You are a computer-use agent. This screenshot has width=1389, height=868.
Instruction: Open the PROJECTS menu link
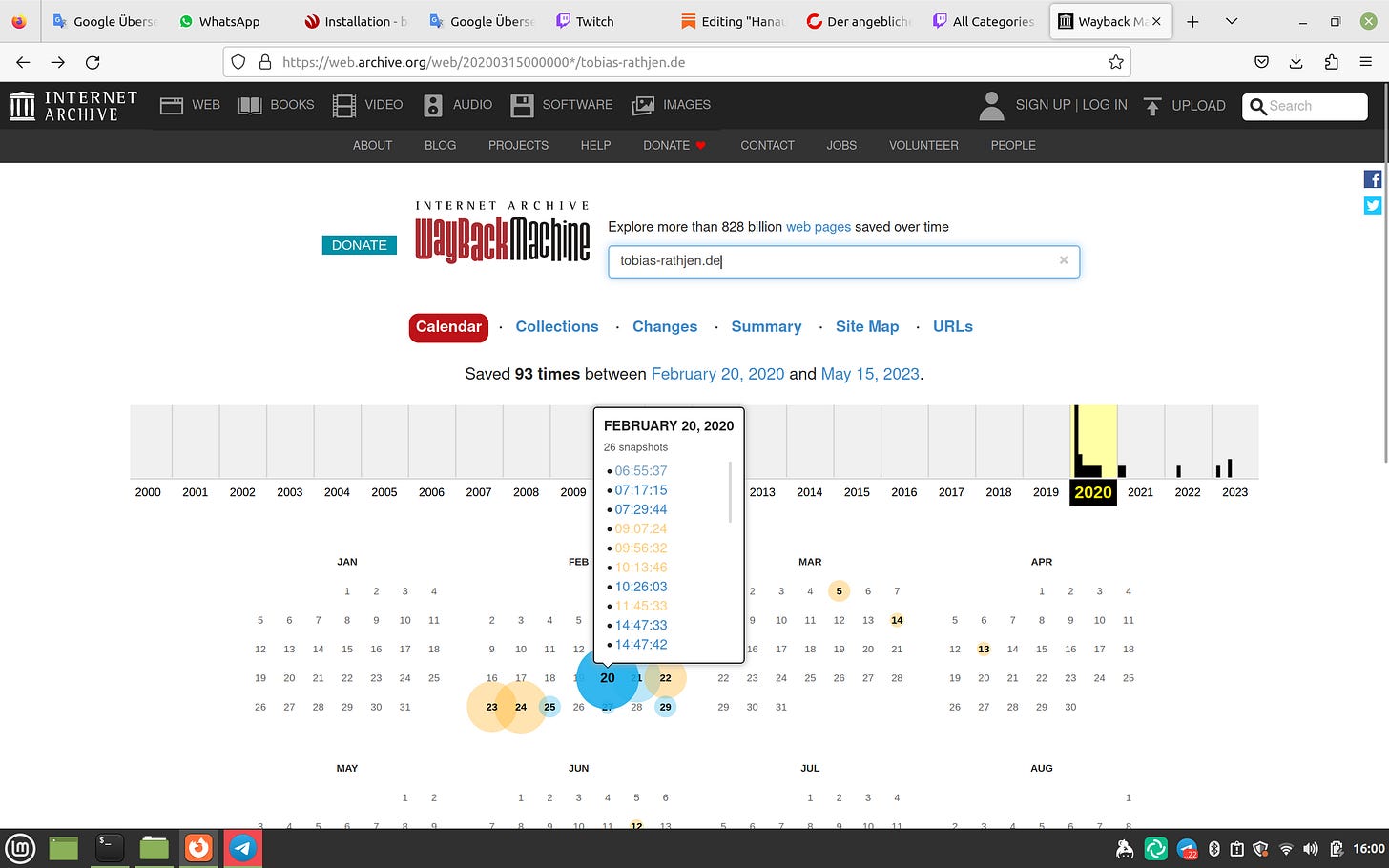point(518,145)
